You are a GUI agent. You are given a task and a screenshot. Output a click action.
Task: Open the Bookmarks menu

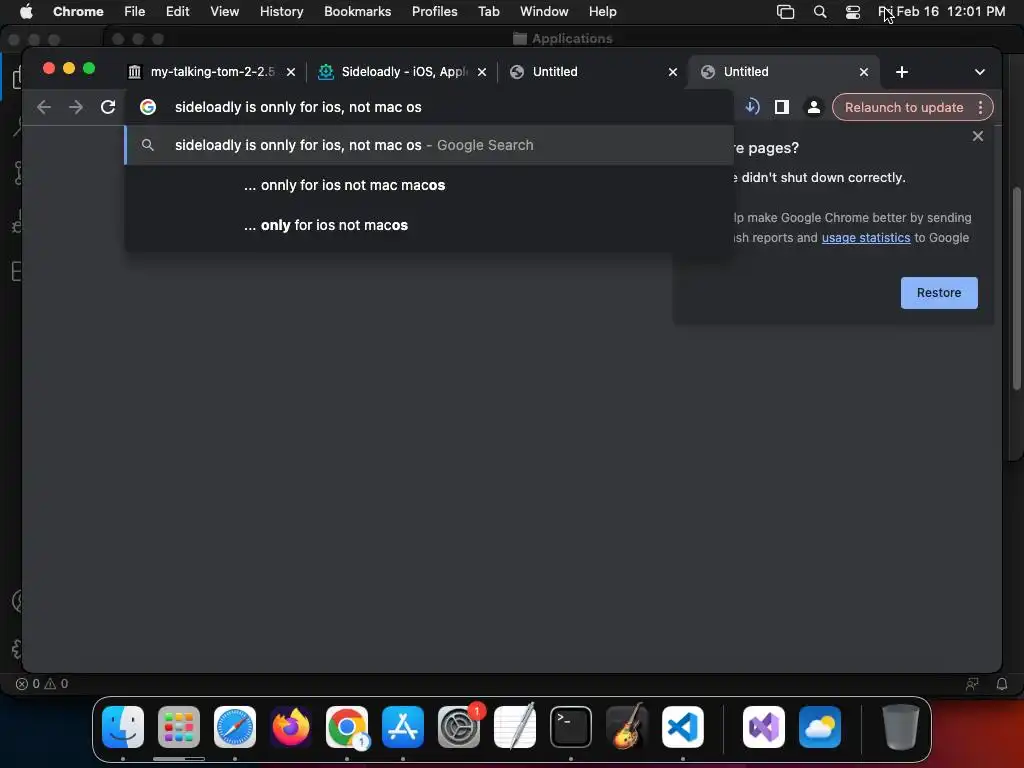coord(357,12)
